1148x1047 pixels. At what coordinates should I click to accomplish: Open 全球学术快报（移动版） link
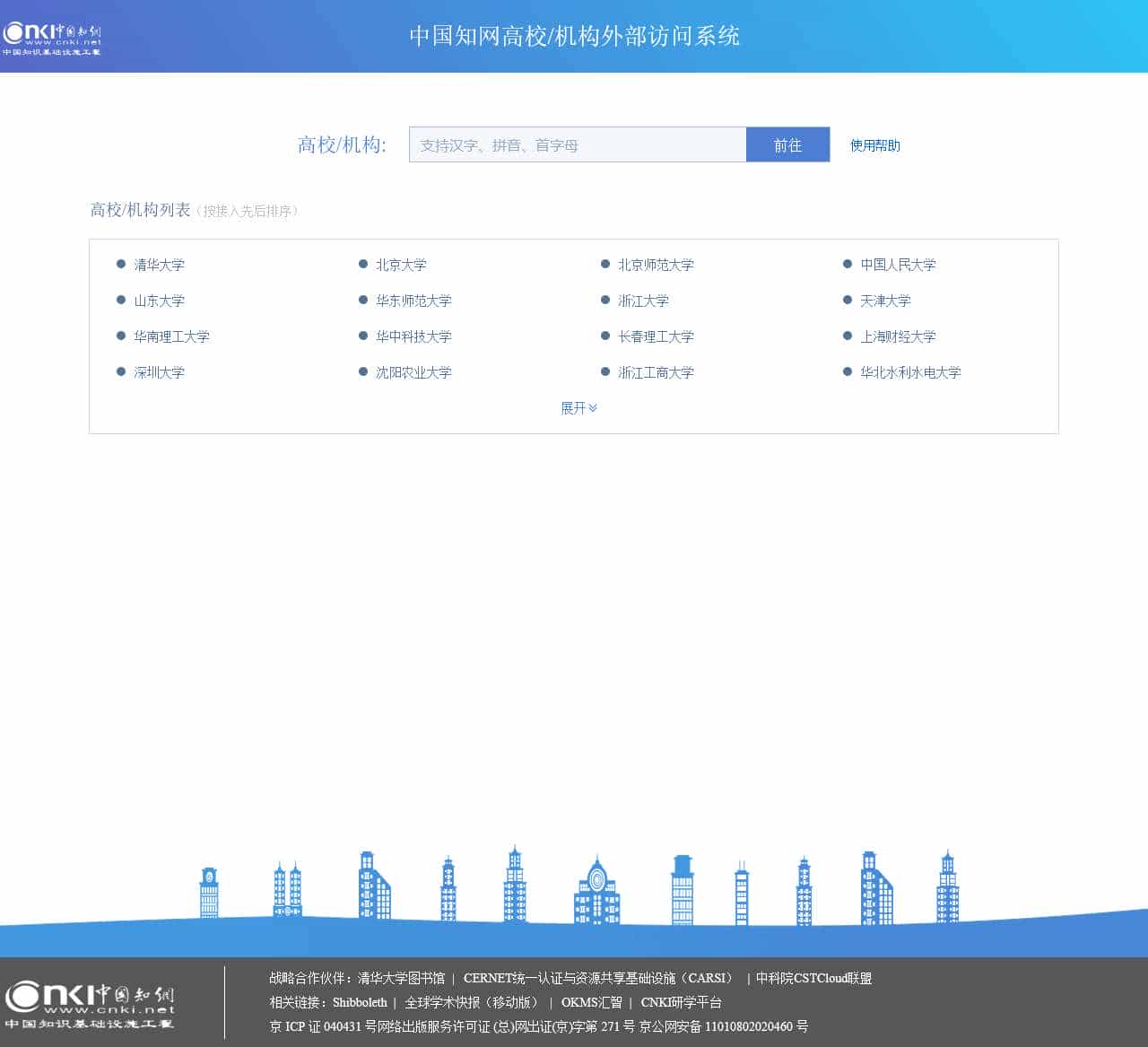[473, 1002]
